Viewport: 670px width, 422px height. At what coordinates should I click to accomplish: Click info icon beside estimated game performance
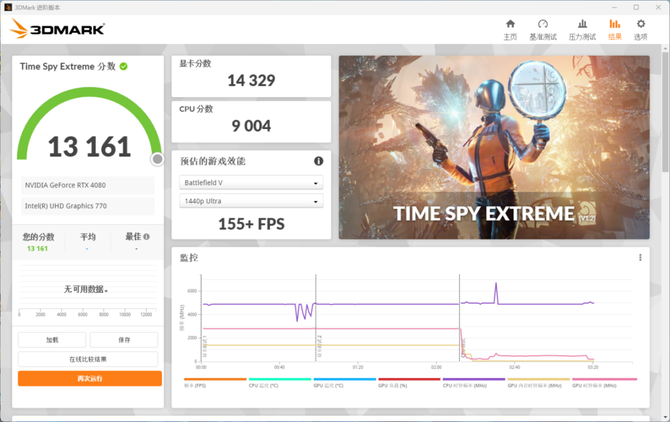coord(319,161)
